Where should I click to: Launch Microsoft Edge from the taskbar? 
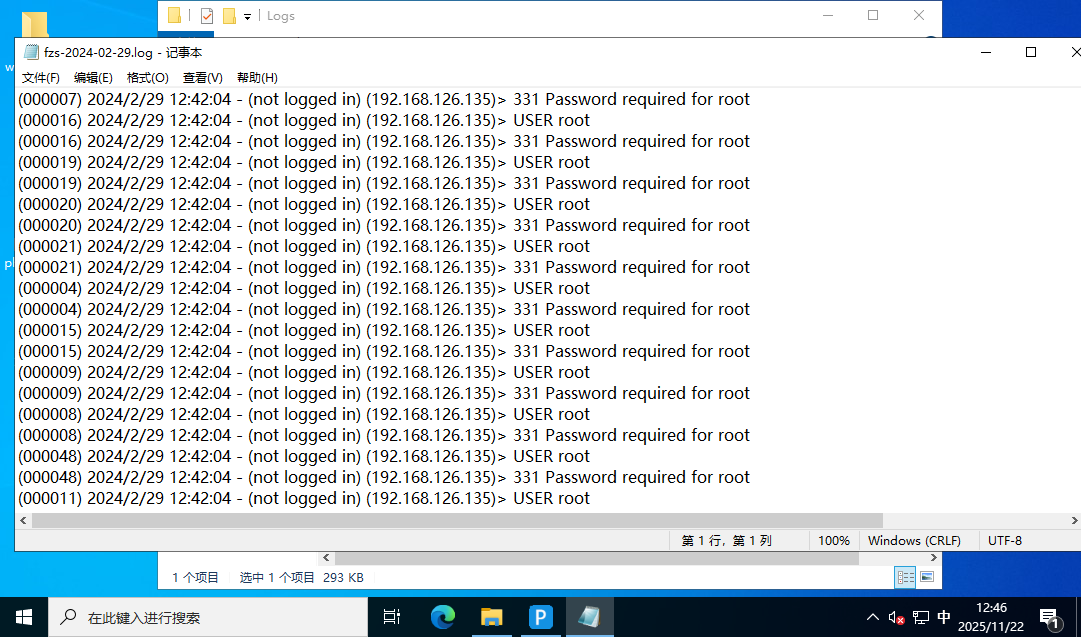[443, 617]
